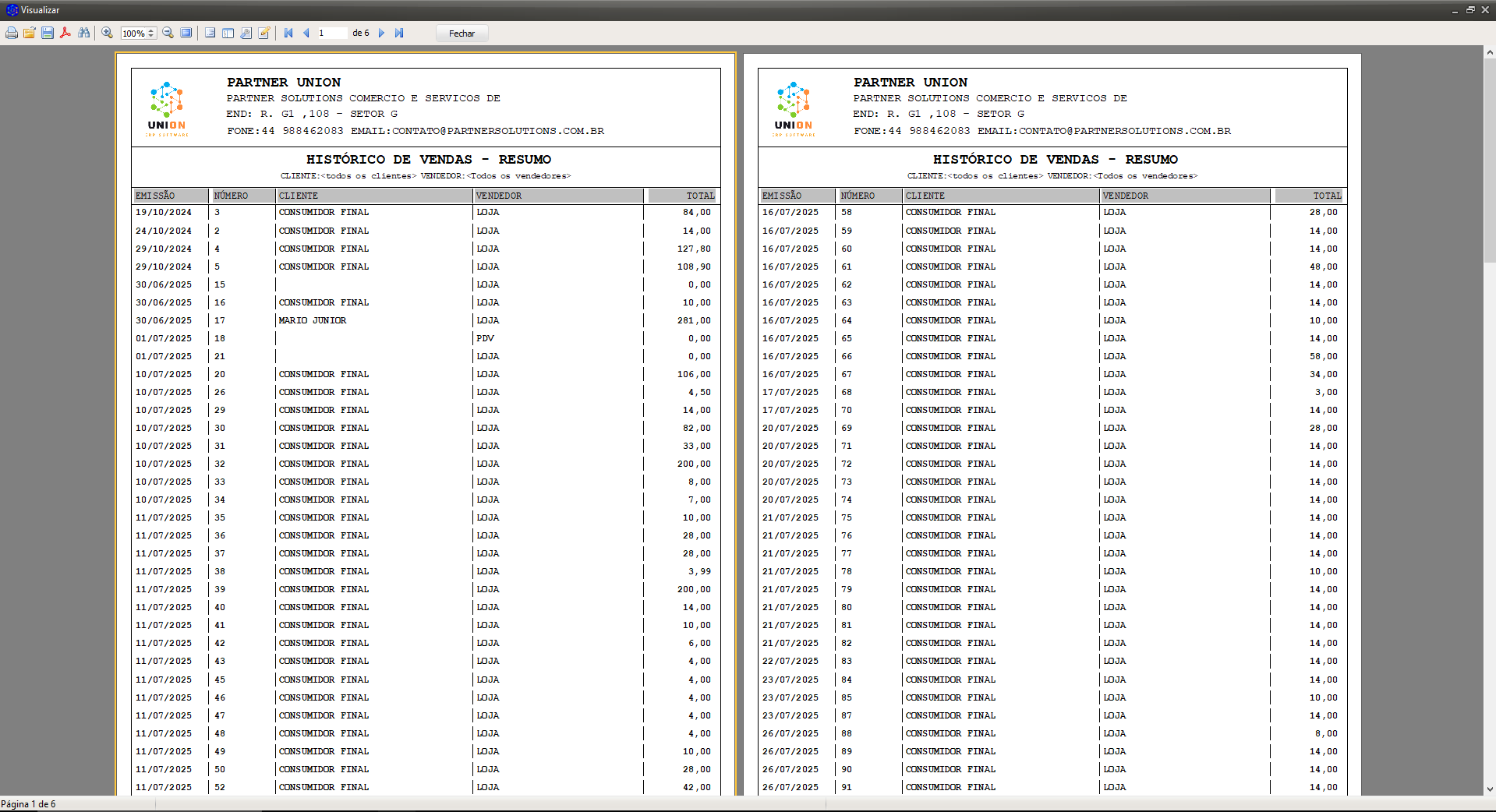Click the zoom percentage stepper arrows
Screen dimensions: 1496x812
tap(151, 33)
